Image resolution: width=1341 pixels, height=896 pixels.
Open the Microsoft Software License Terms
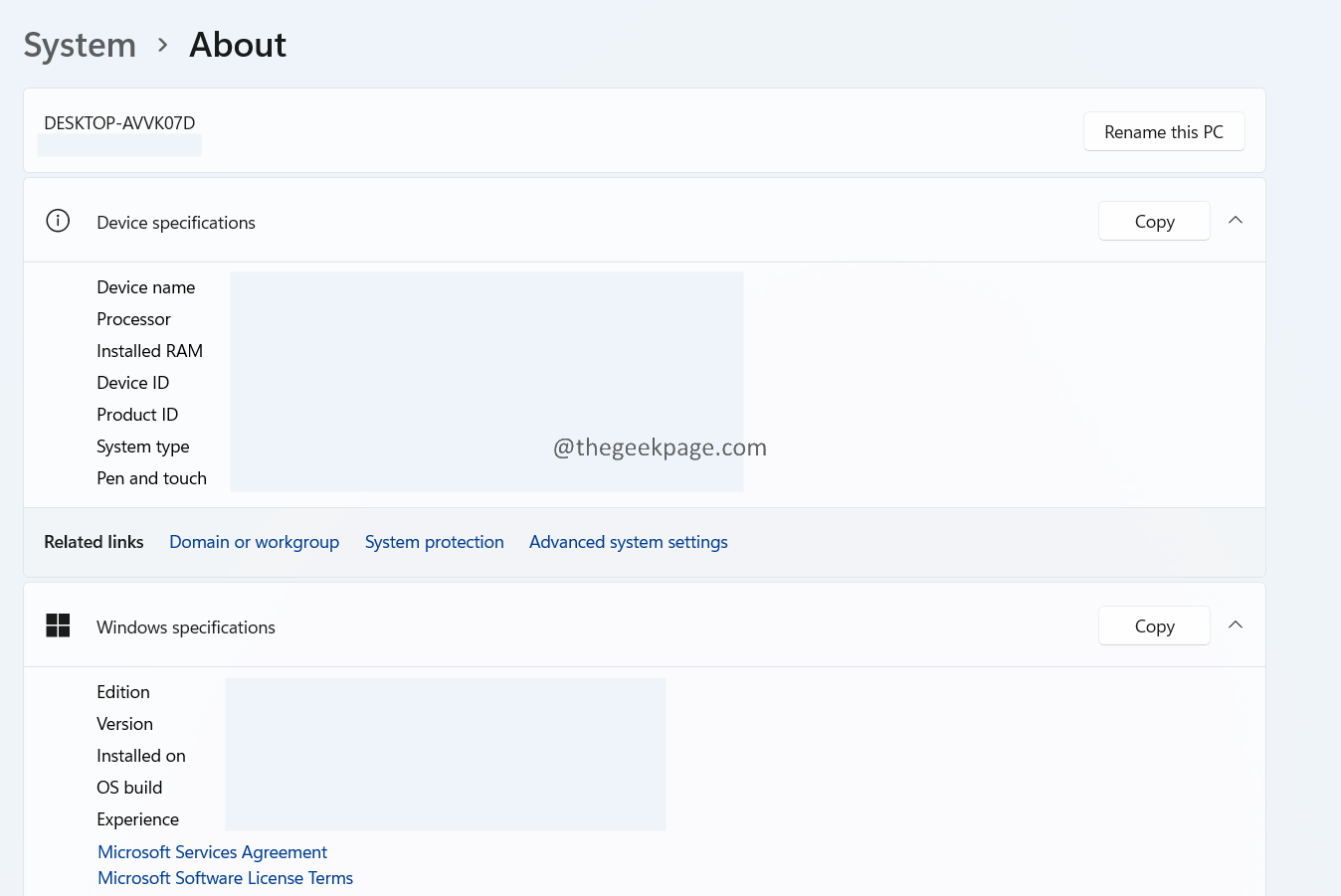click(x=225, y=878)
